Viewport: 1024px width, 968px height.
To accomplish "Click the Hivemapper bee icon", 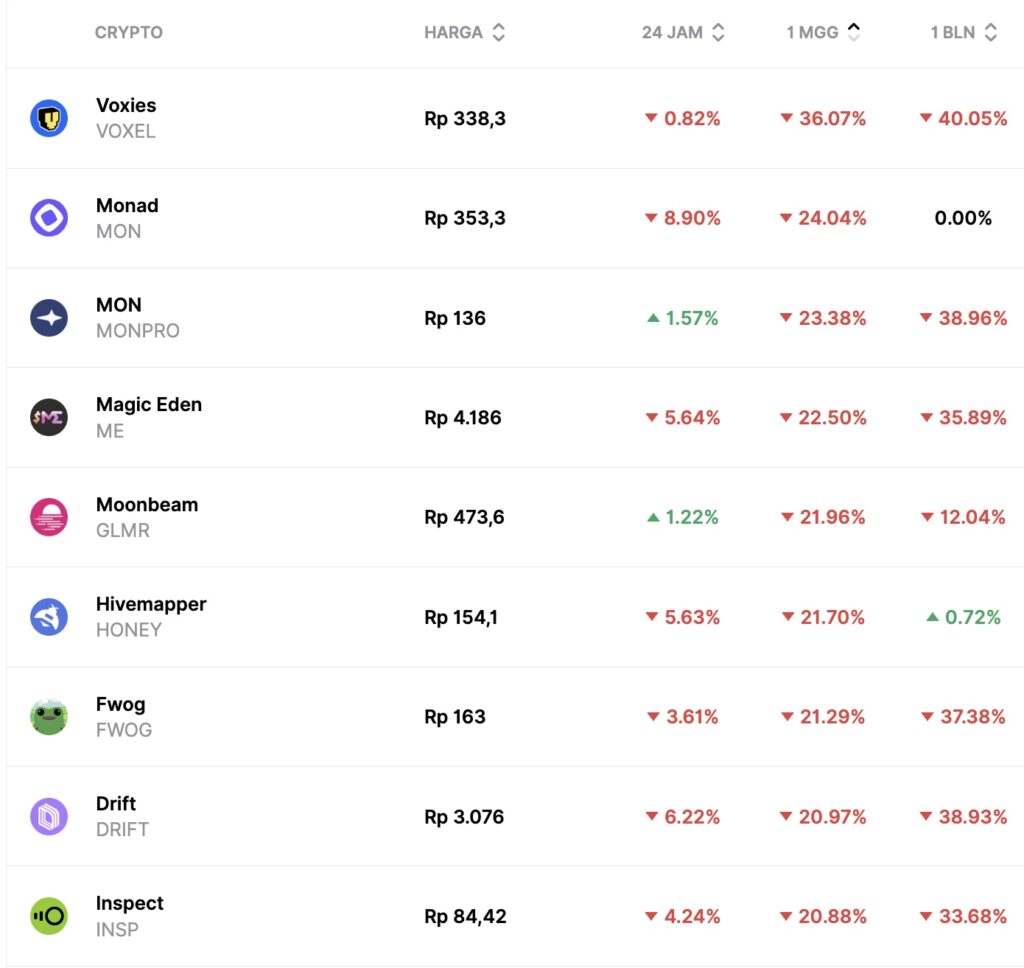I will pyautogui.click(x=49, y=617).
